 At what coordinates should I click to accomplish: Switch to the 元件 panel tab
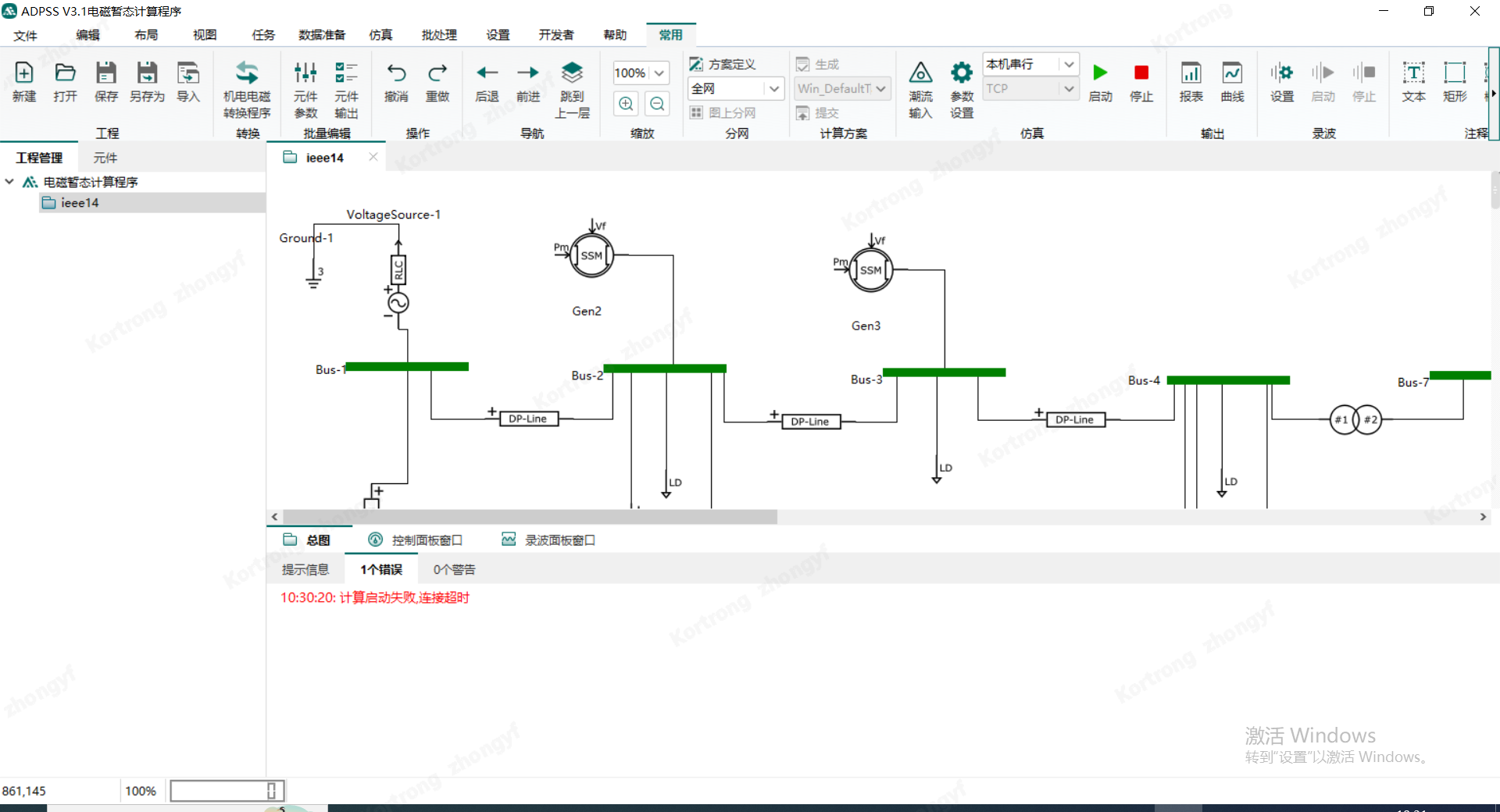105,158
